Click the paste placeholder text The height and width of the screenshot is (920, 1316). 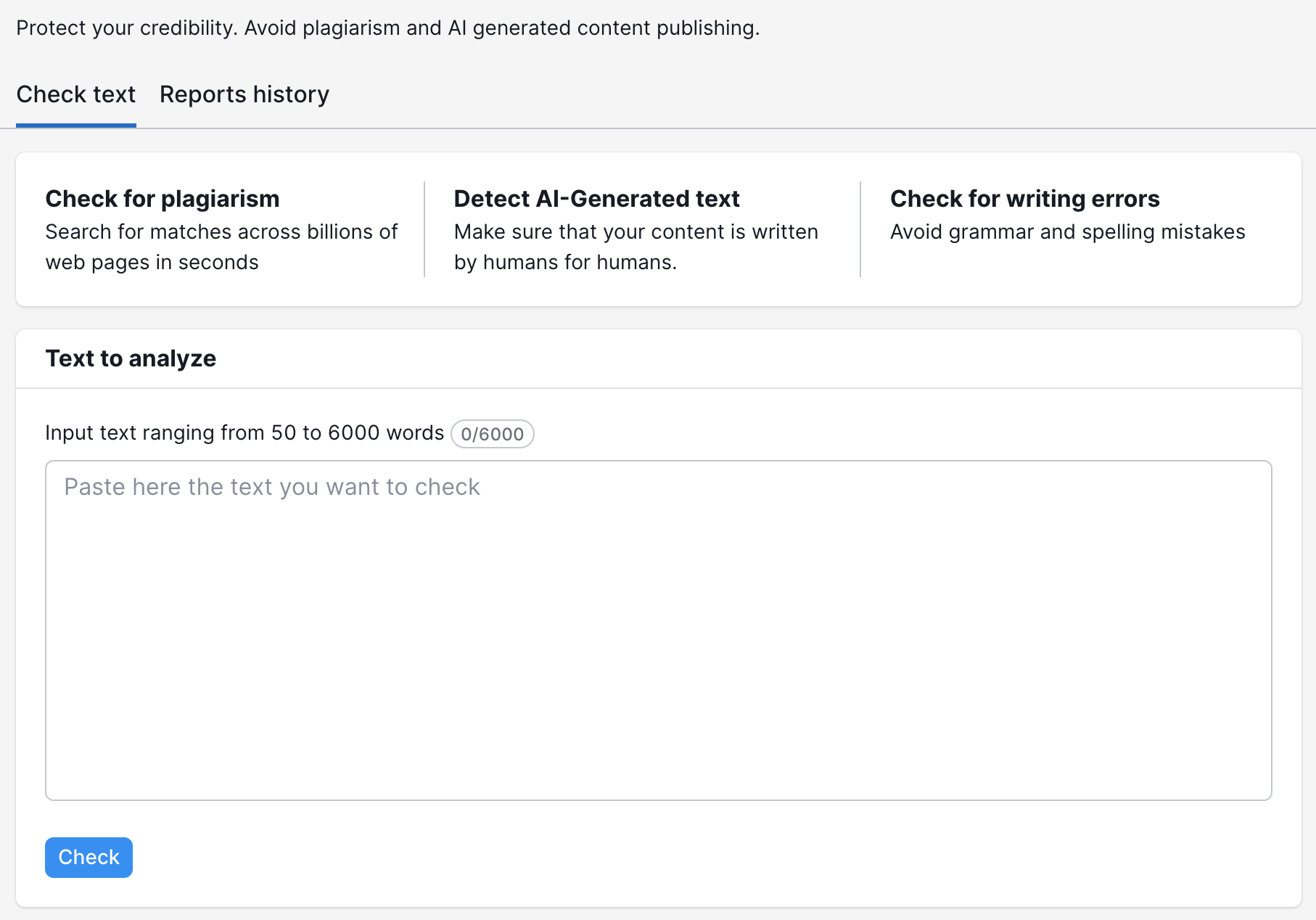pyautogui.click(x=271, y=487)
